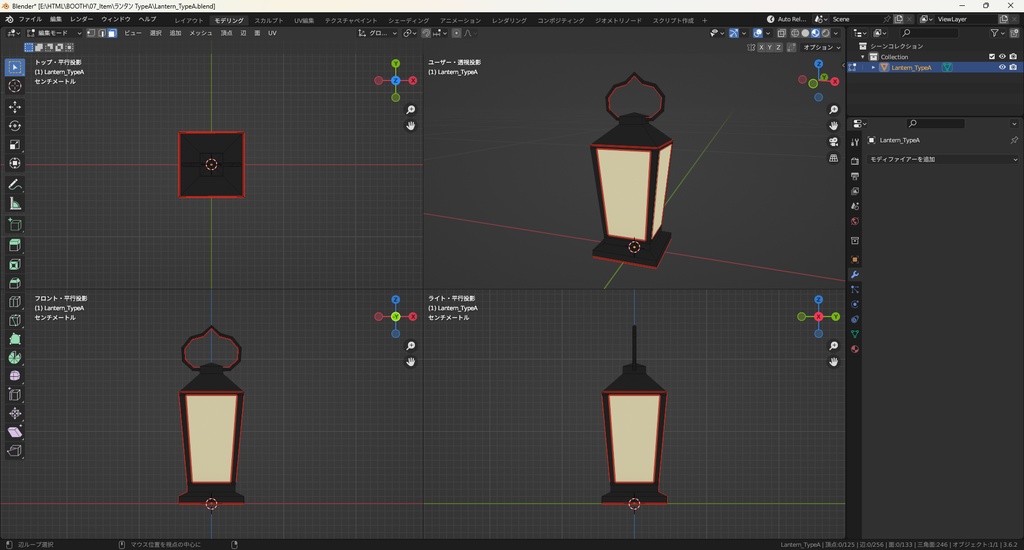Image resolution: width=1024 pixels, height=550 pixels.
Task: Uncheck the Collection exclude checkbox
Action: tap(992, 57)
